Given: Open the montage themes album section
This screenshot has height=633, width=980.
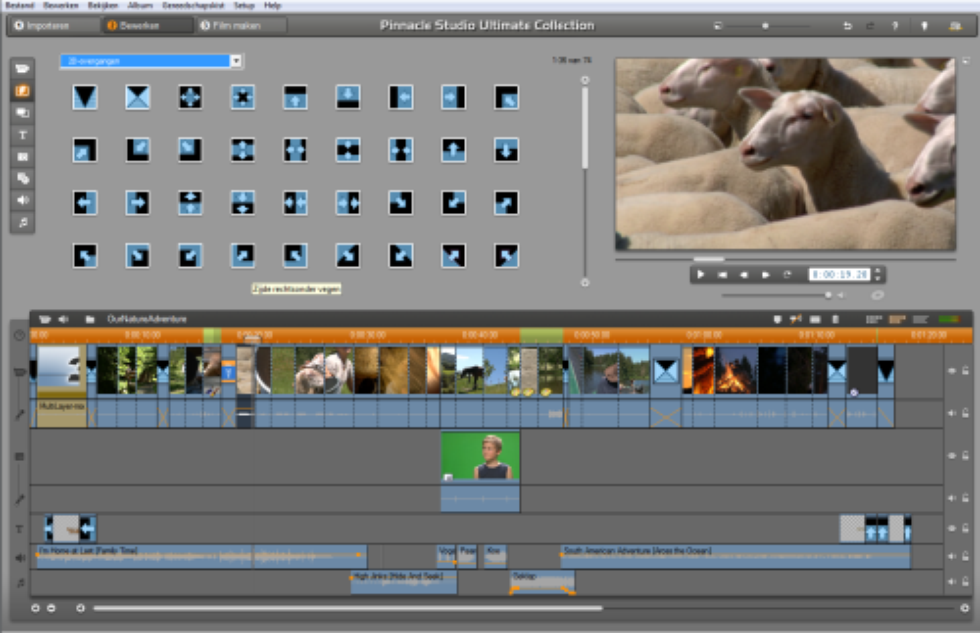Looking at the screenshot, I should point(22,113).
